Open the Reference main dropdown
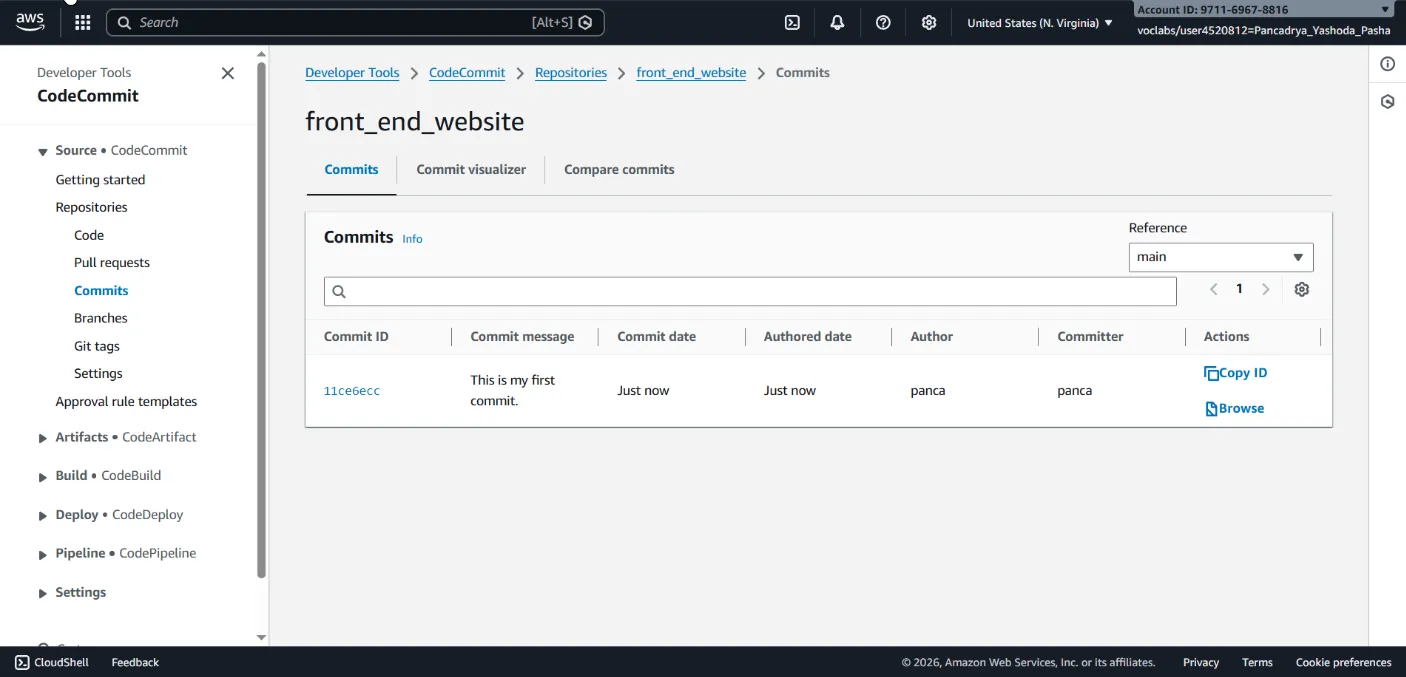The image size is (1406, 677). [x=1221, y=257]
